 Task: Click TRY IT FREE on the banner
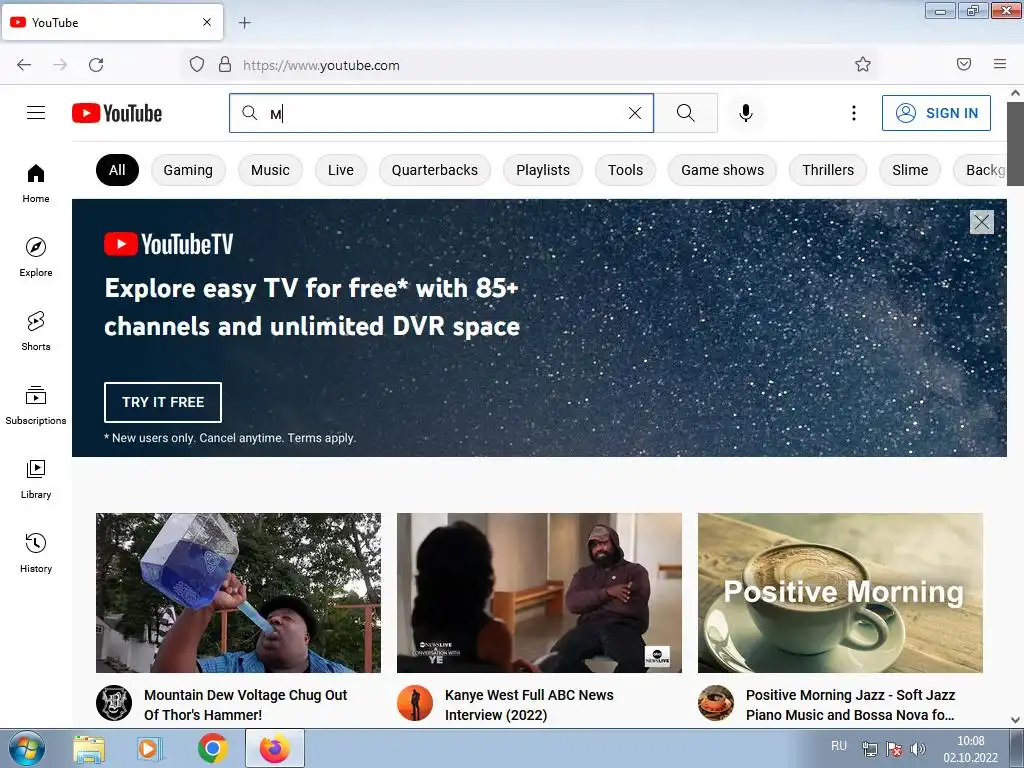[x=163, y=402]
